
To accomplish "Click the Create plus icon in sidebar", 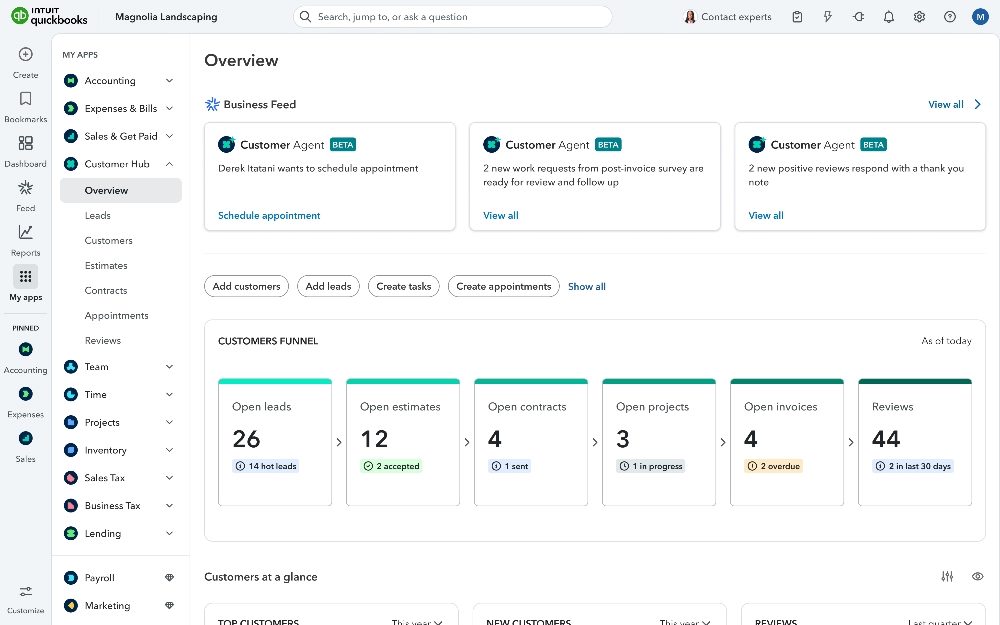I will (x=26, y=55).
